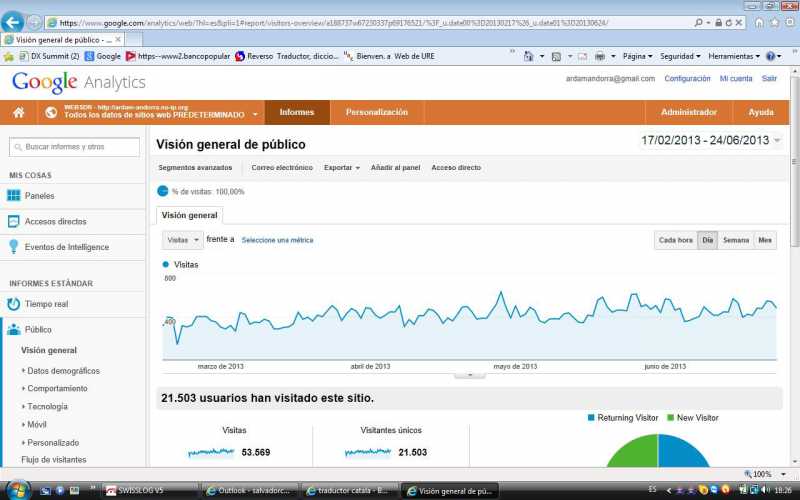Open Eventos de Intelligence lightbulb icon
The height and width of the screenshot is (500, 800).
(x=14, y=247)
